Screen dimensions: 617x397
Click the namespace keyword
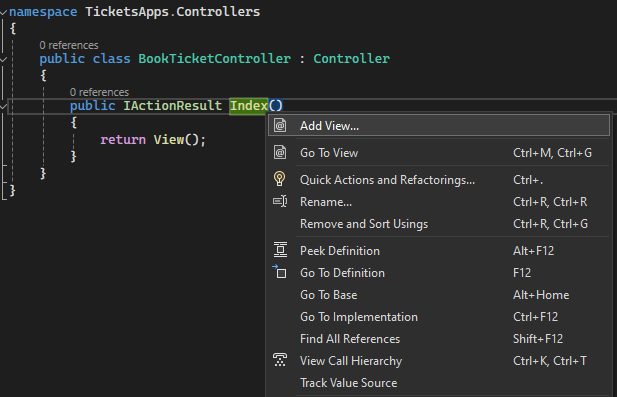point(43,12)
